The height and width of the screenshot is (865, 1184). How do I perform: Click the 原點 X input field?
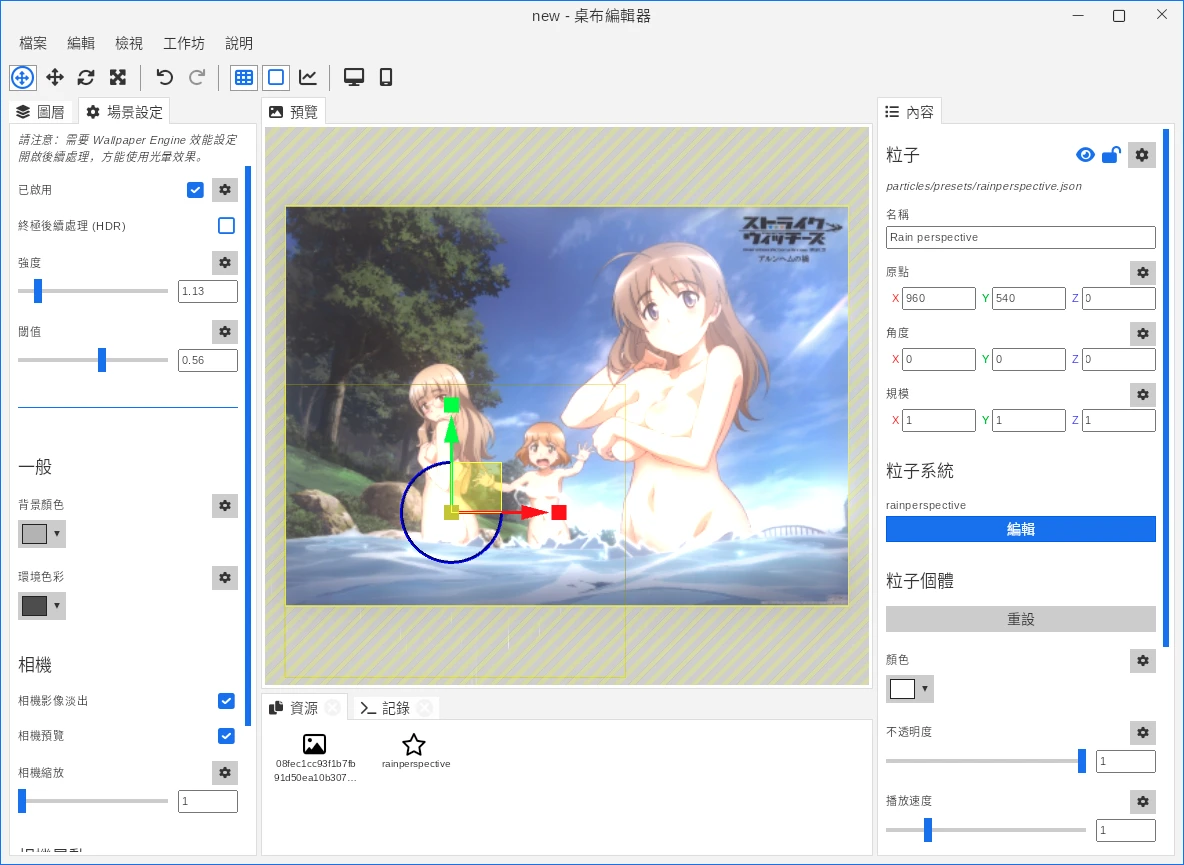(939, 298)
